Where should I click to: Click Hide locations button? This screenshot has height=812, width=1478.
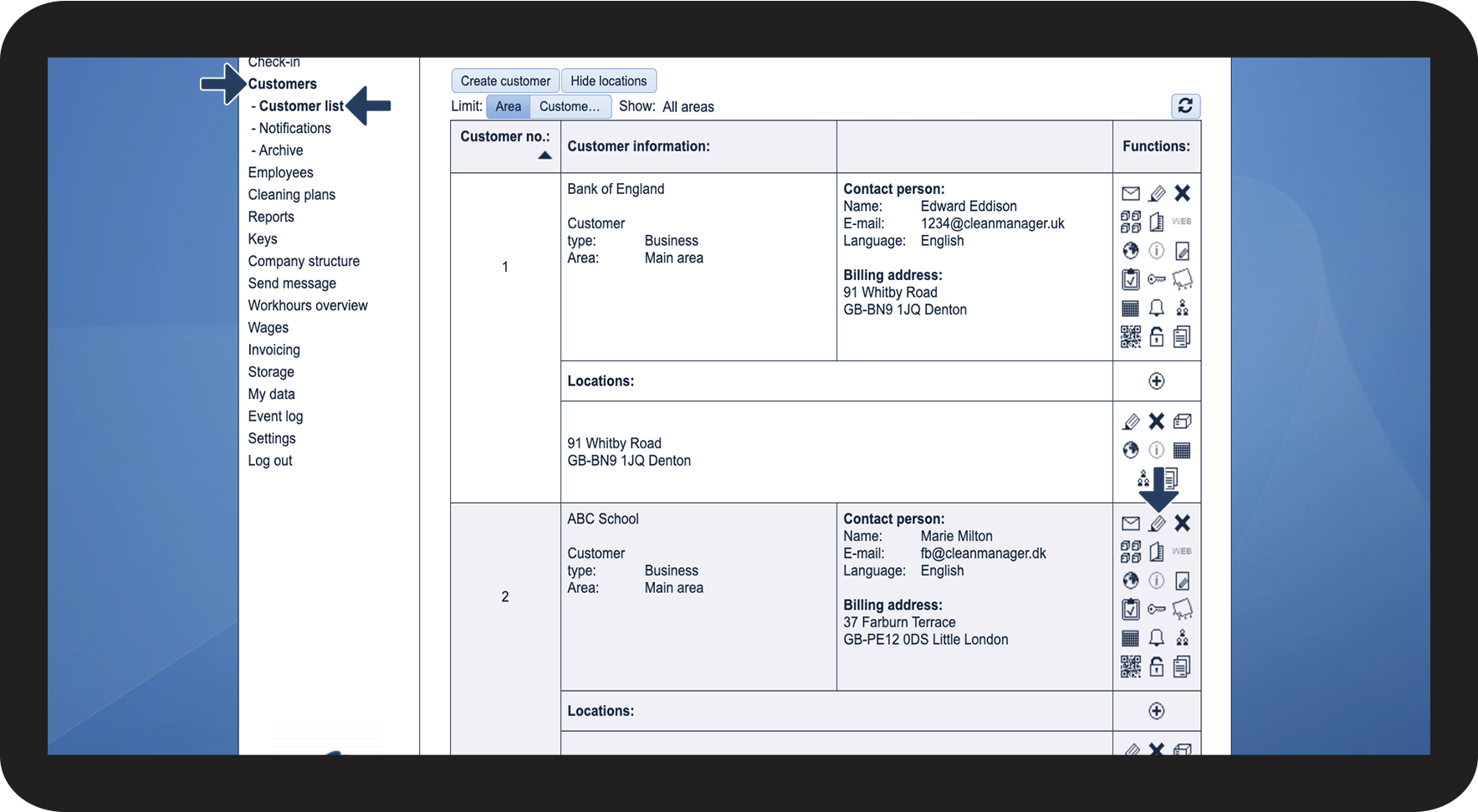[609, 81]
